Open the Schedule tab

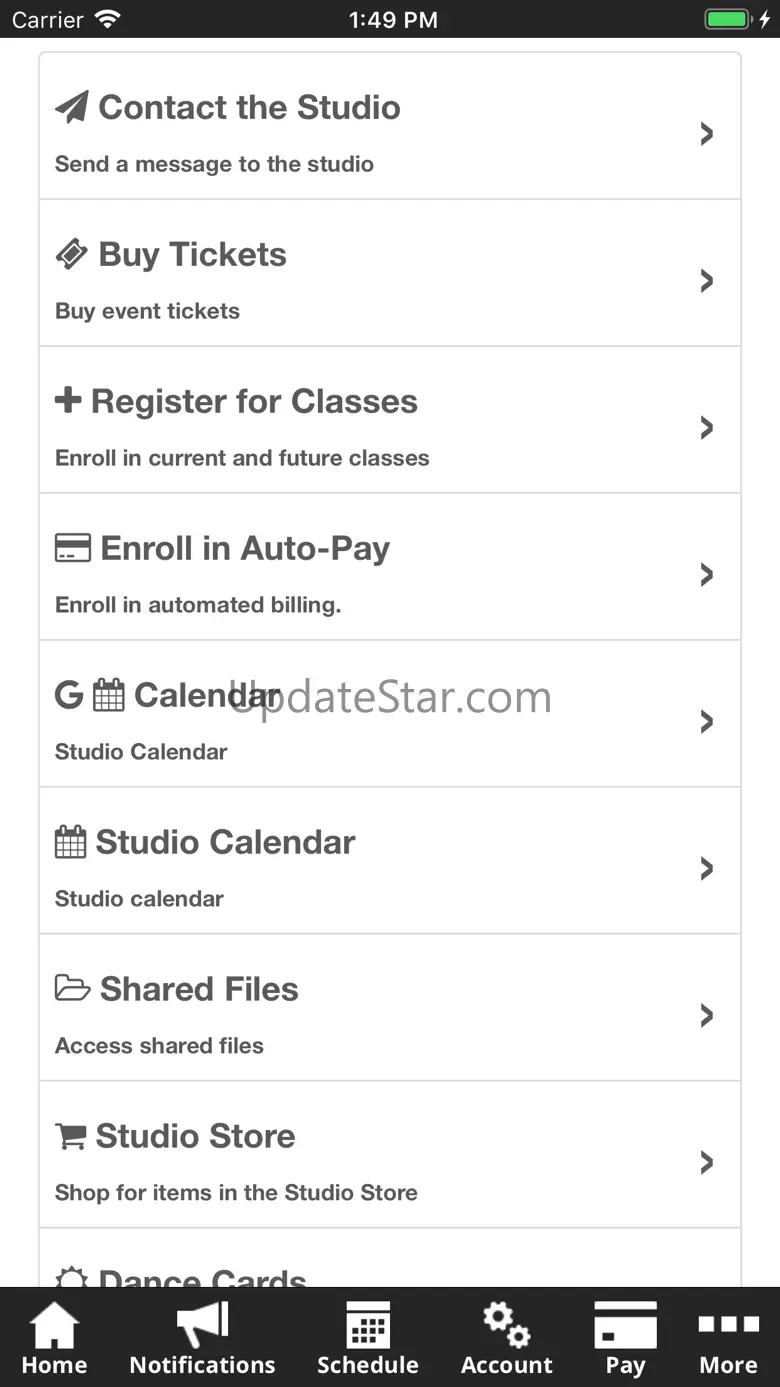point(368,1339)
